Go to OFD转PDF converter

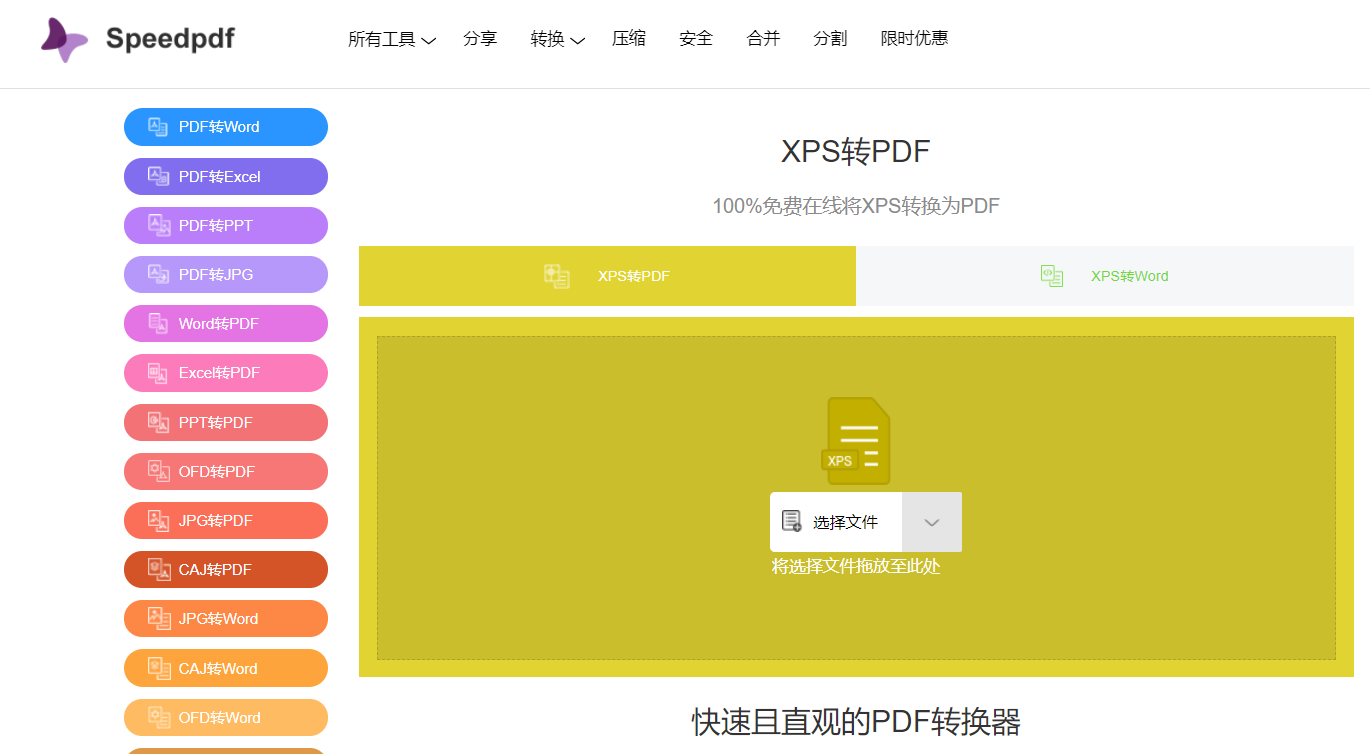click(x=226, y=471)
